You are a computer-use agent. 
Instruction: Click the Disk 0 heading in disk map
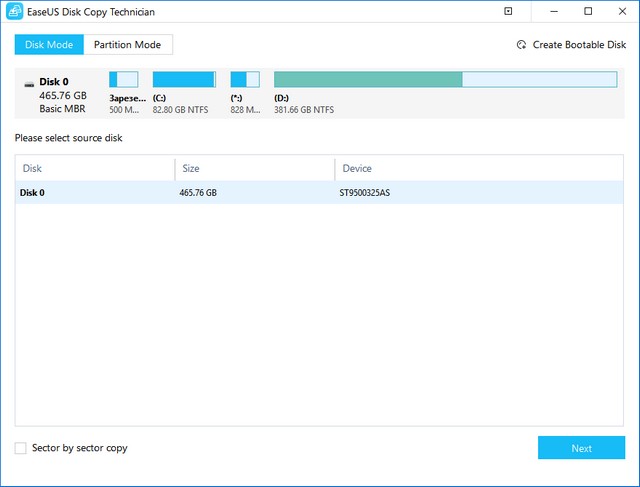point(54,82)
